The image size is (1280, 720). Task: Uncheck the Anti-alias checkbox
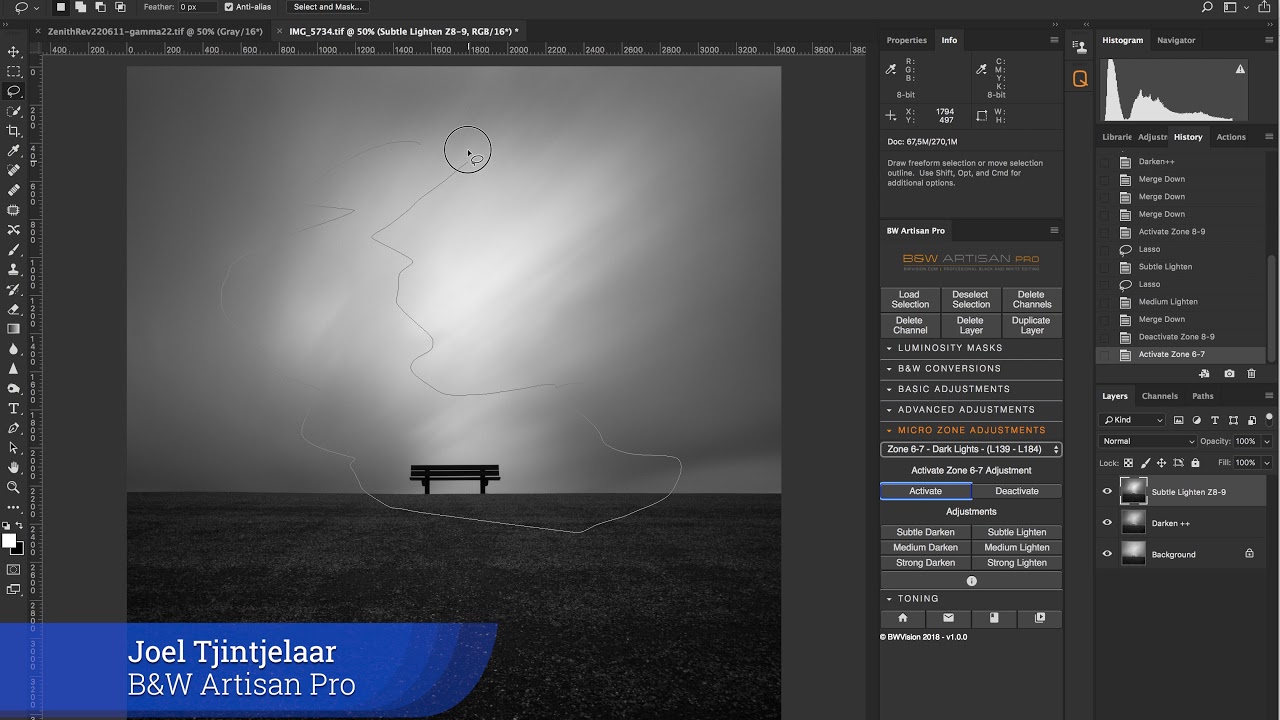click(229, 7)
